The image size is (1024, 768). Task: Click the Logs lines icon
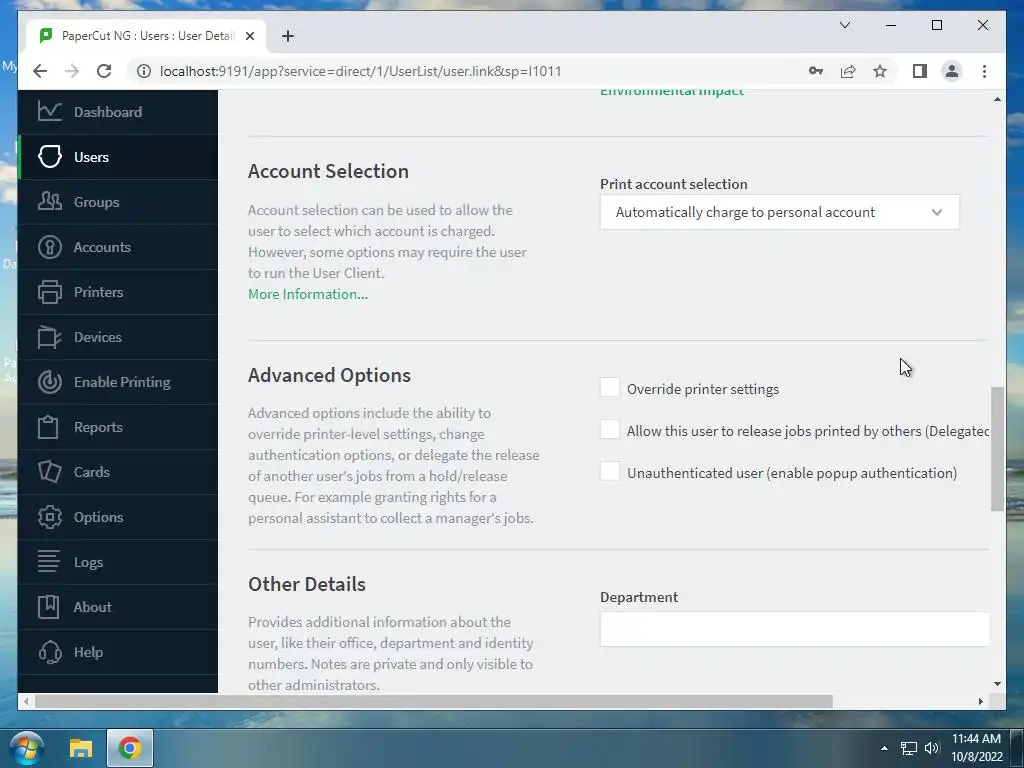(x=48, y=562)
